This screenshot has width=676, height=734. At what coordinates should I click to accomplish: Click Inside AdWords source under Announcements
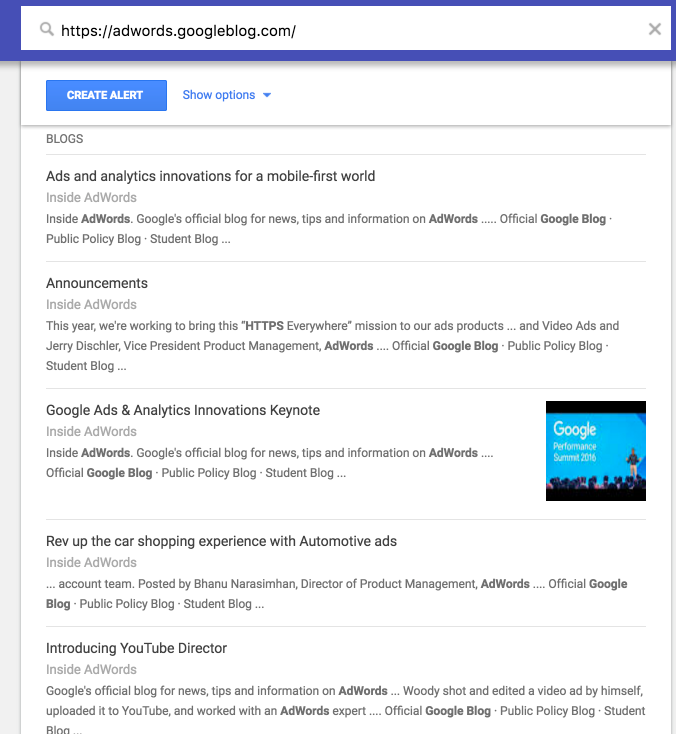(91, 305)
